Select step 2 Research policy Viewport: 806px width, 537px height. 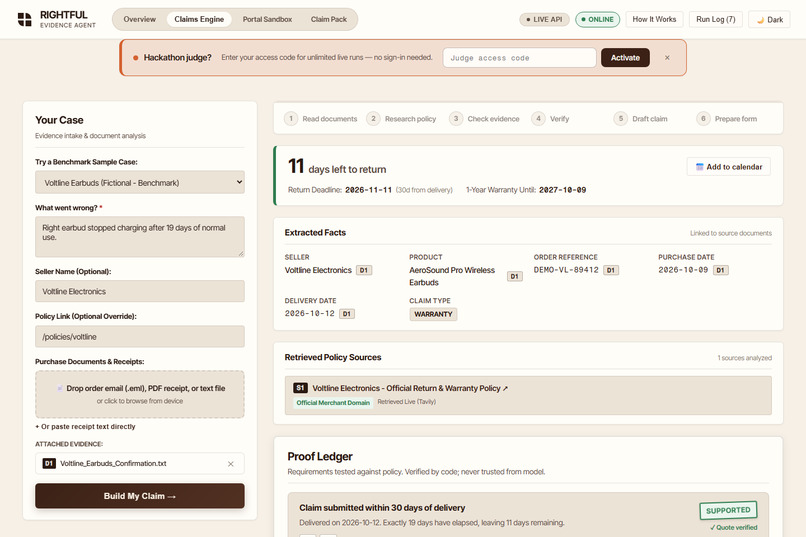point(401,119)
